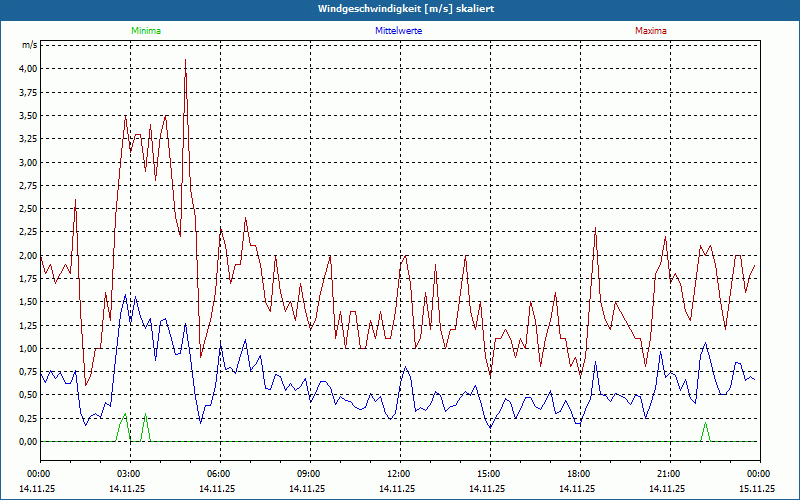Click the 18:00 time axis label
The width and height of the screenshot is (800, 500).
coord(578,473)
